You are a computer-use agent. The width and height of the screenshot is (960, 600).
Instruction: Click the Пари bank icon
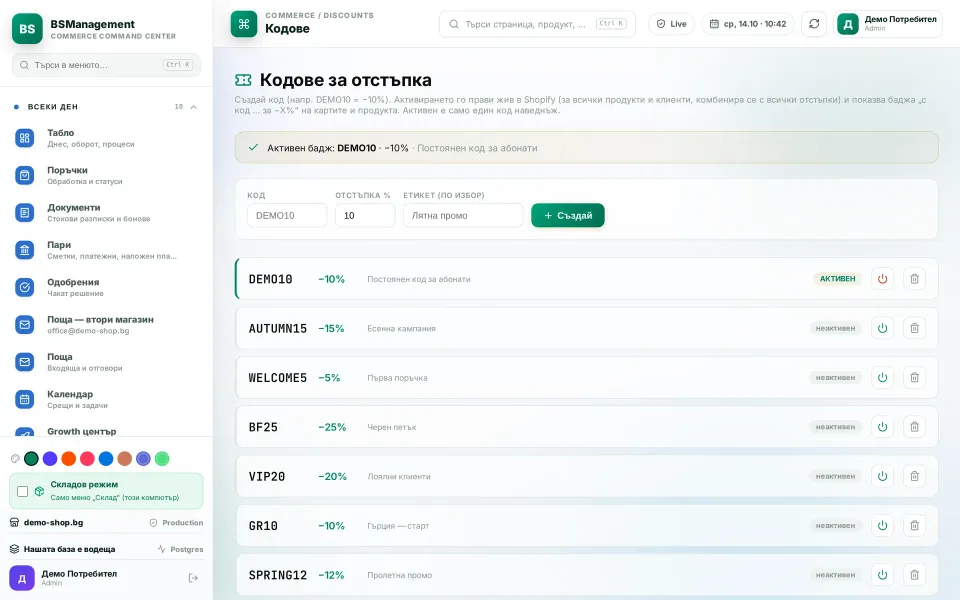[x=24, y=250]
